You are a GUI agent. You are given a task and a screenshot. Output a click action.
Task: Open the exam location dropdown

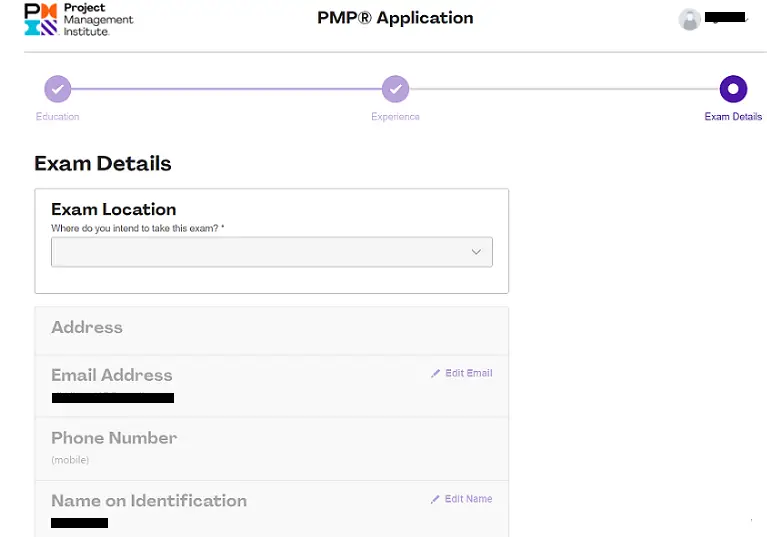(271, 252)
